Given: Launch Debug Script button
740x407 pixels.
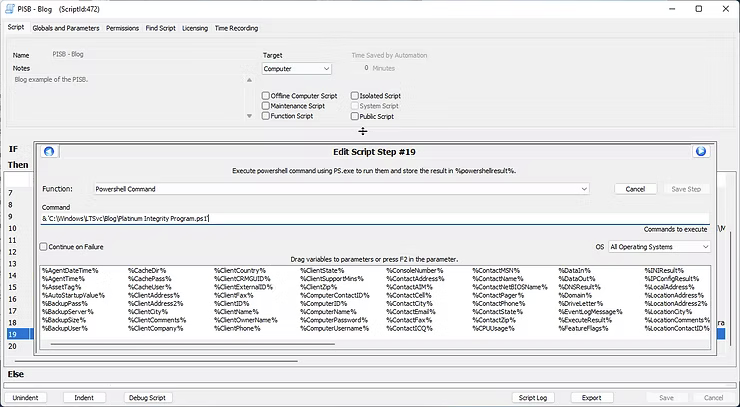Looking at the screenshot, I should tap(147, 398).
